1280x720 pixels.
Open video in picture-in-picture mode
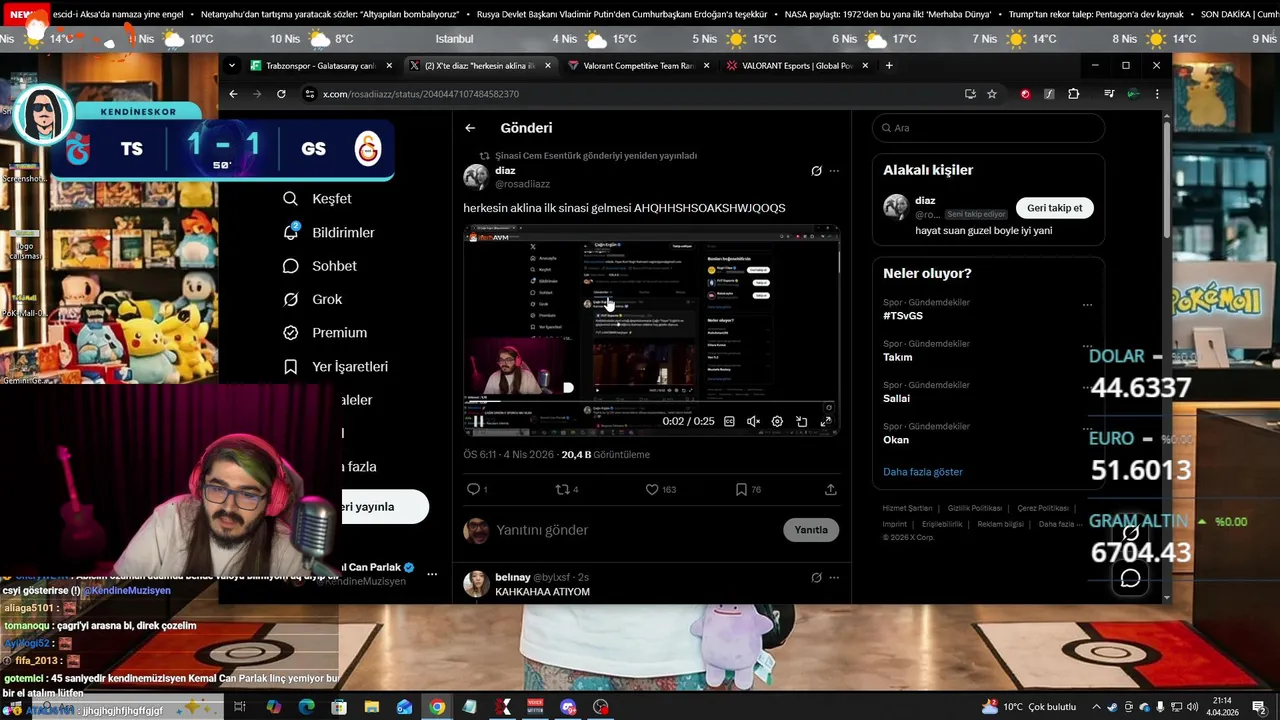pyautogui.click(x=801, y=422)
